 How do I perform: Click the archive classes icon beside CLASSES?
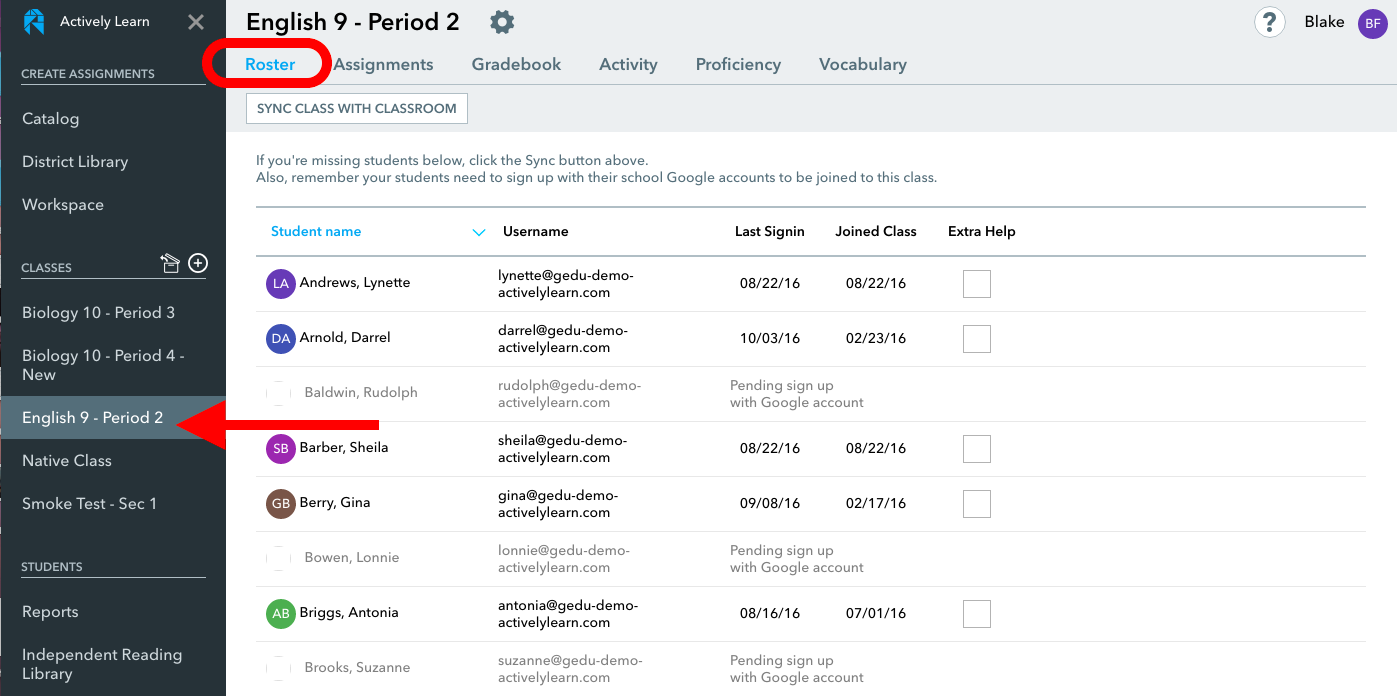pyautogui.click(x=170, y=263)
